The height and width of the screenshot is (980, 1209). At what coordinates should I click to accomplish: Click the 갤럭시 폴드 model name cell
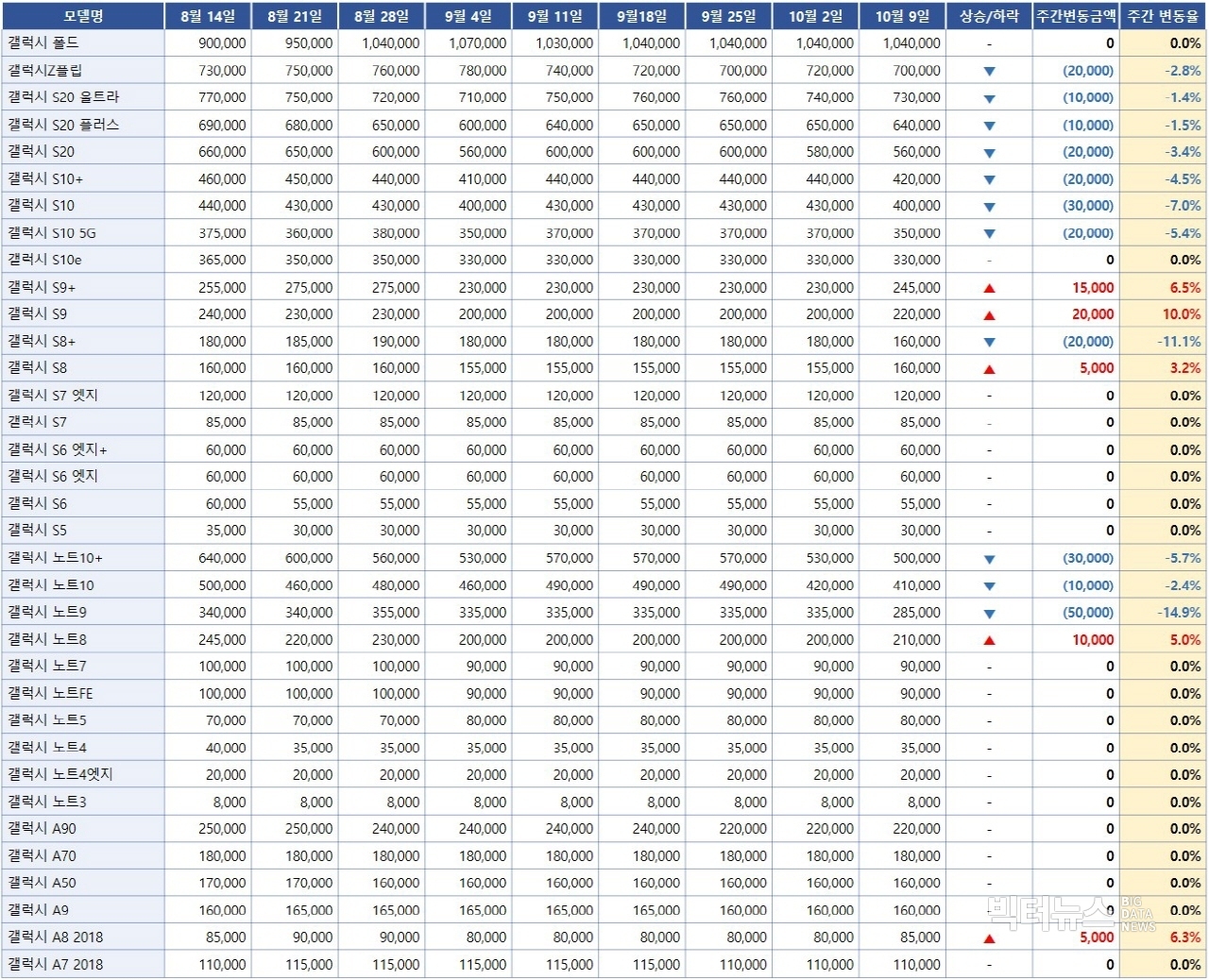click(x=83, y=43)
